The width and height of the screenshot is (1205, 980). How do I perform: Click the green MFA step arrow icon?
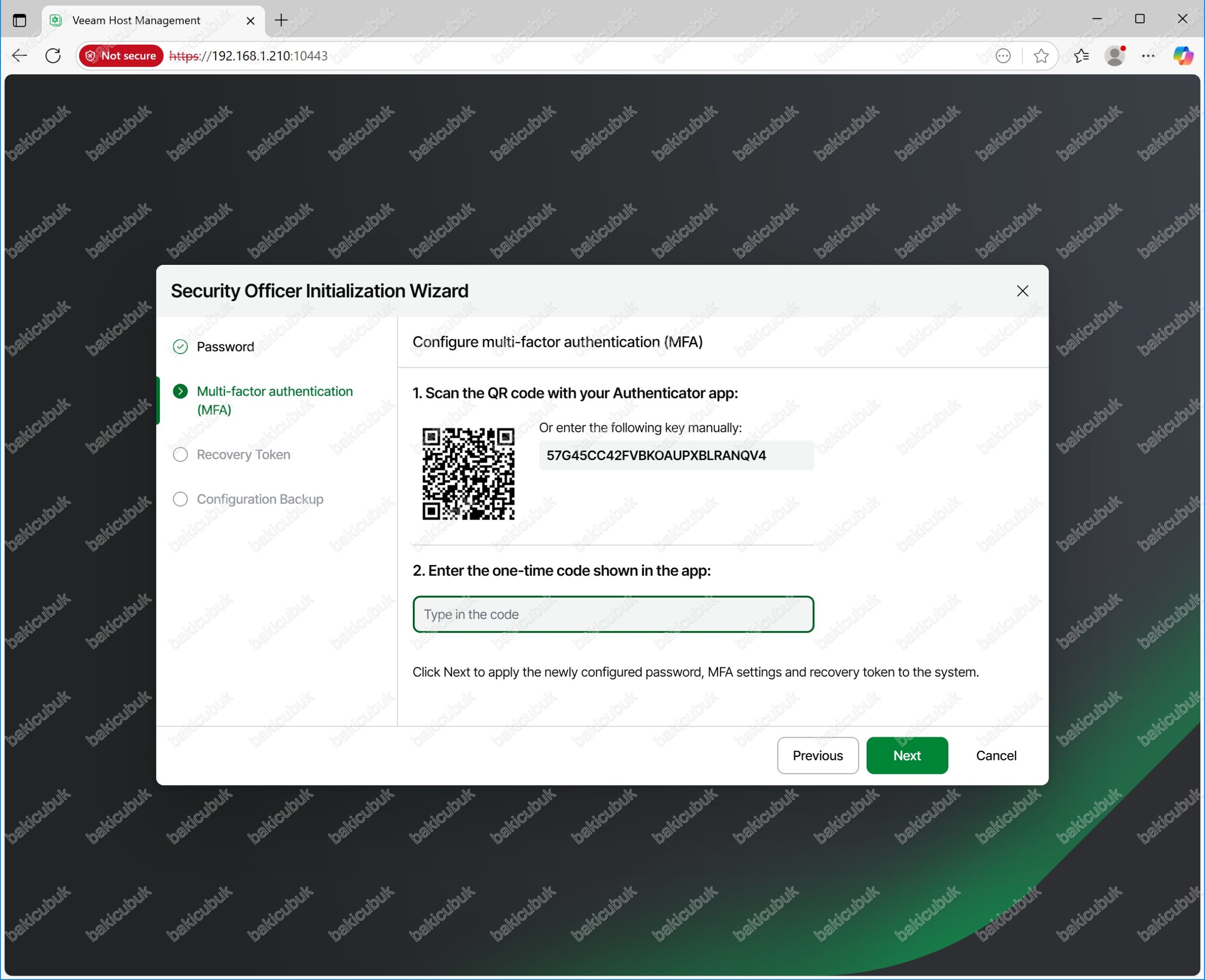(180, 391)
